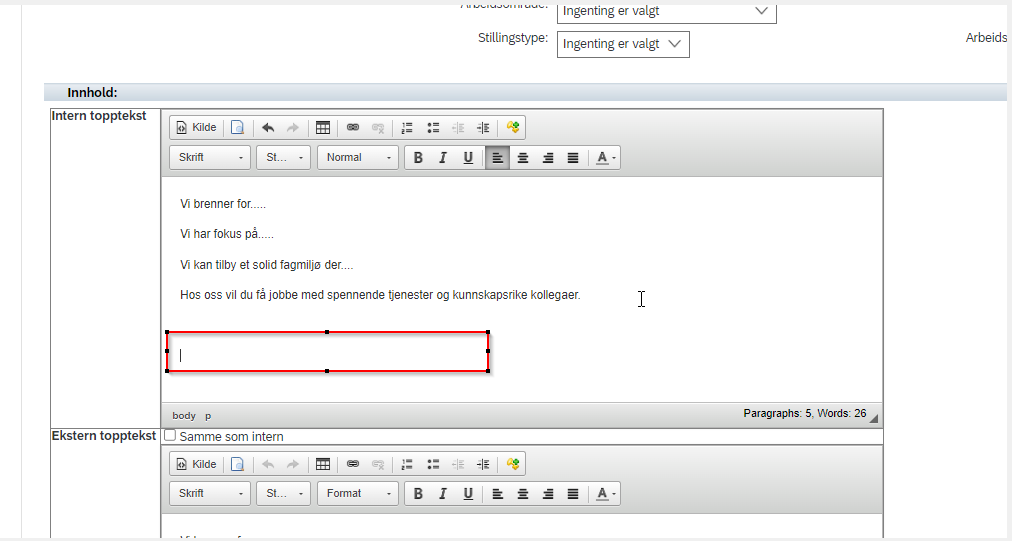Select 'p' in the editor element path
The height and width of the screenshot is (541, 1012).
click(208, 416)
